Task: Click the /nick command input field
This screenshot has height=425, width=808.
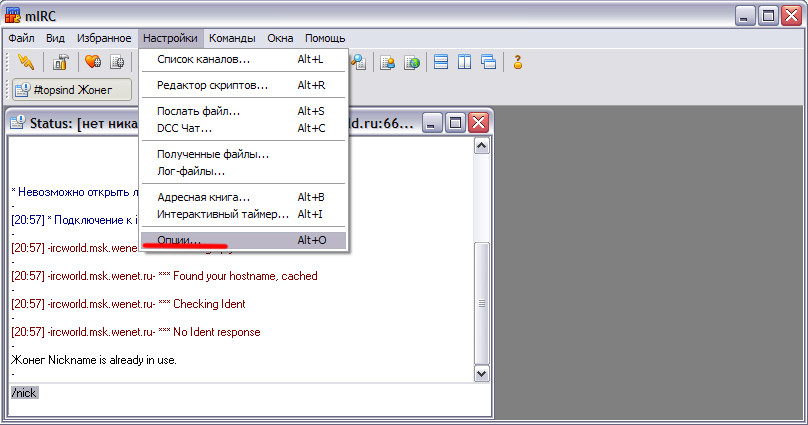Action: [249, 399]
